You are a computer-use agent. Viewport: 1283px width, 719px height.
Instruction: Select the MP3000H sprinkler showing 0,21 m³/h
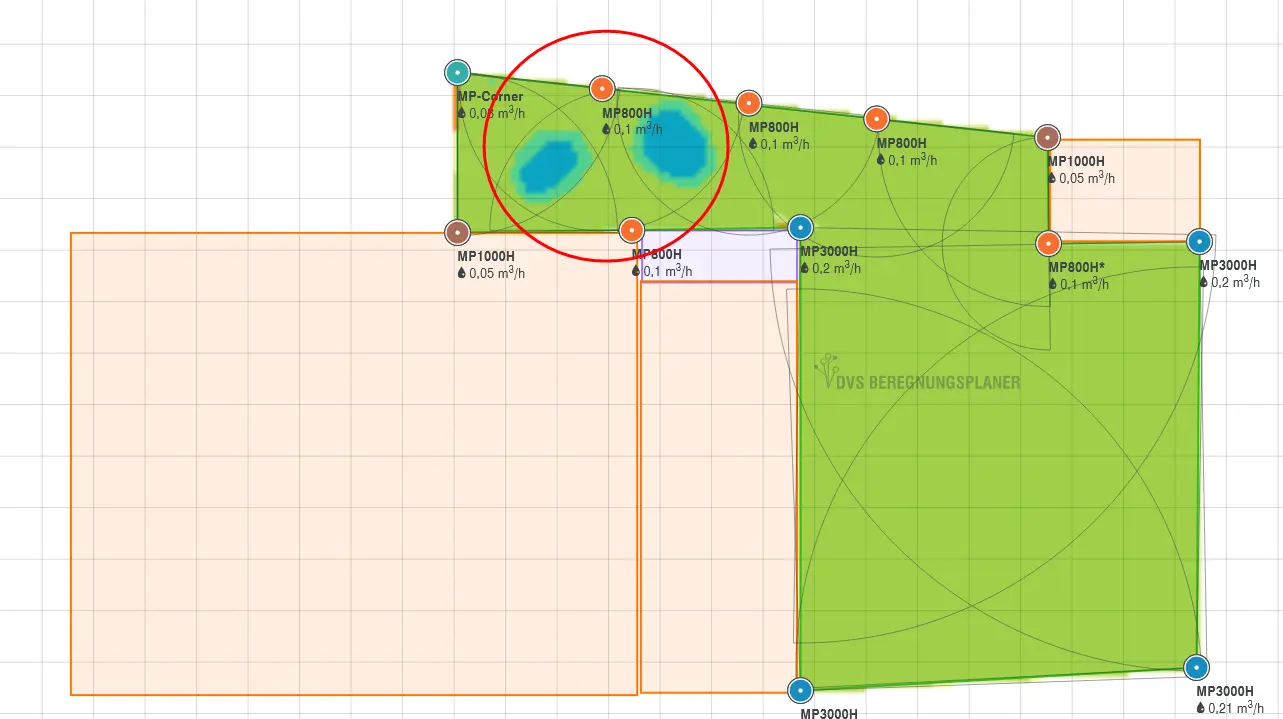point(1196,667)
